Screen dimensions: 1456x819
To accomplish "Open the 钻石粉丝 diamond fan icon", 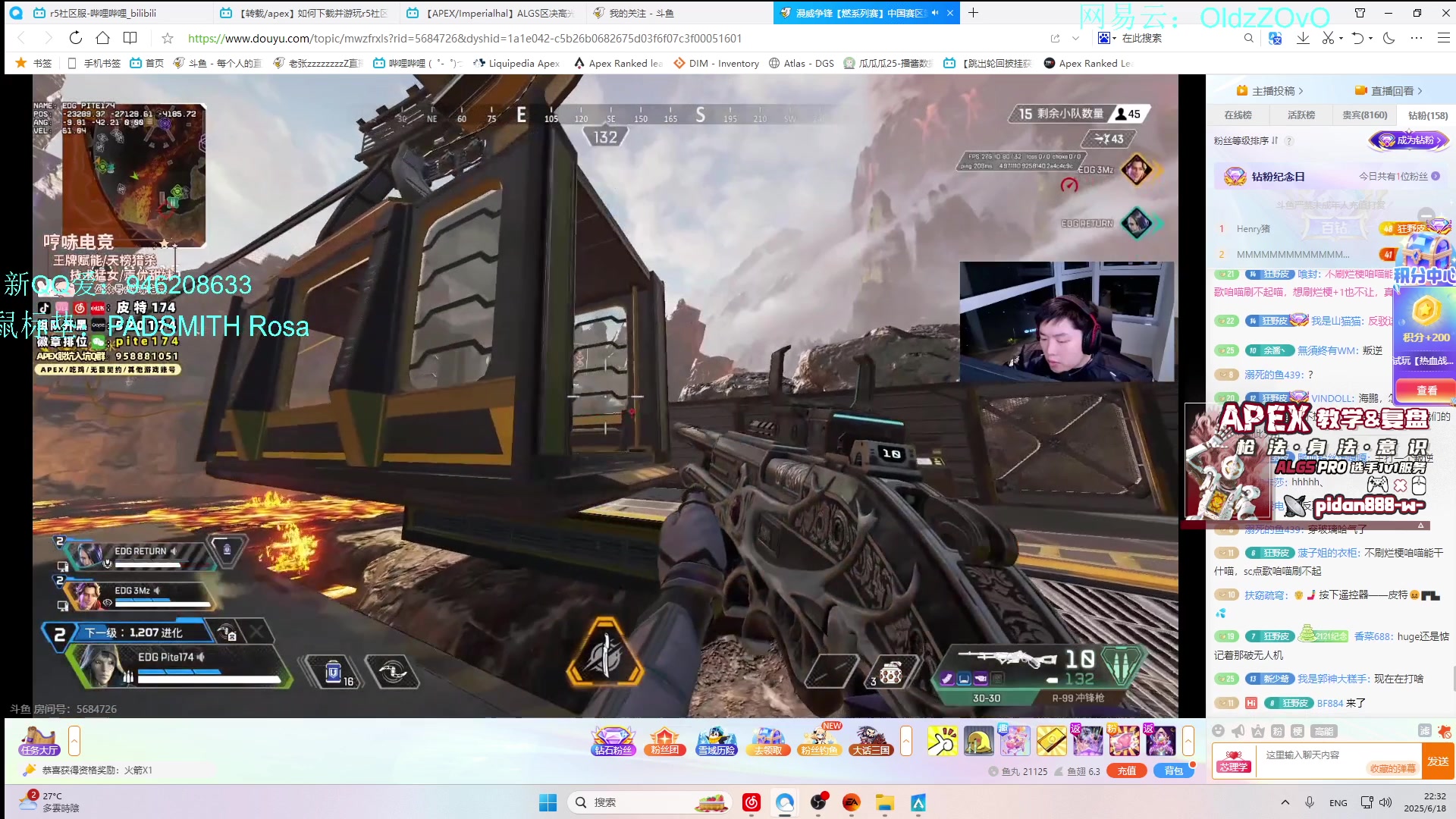I will pos(613,741).
